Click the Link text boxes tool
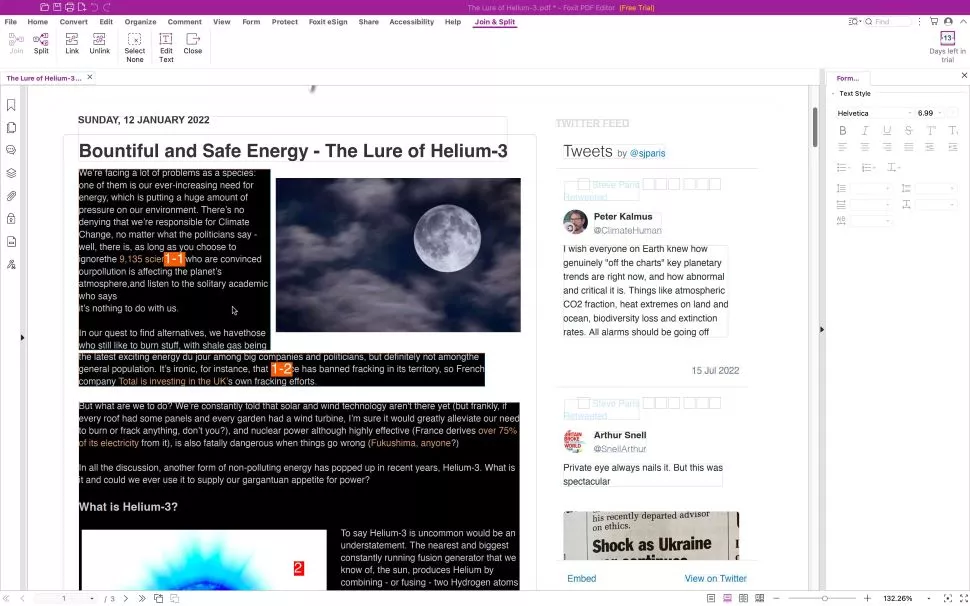Screen dimensions: 970x606 [72, 44]
